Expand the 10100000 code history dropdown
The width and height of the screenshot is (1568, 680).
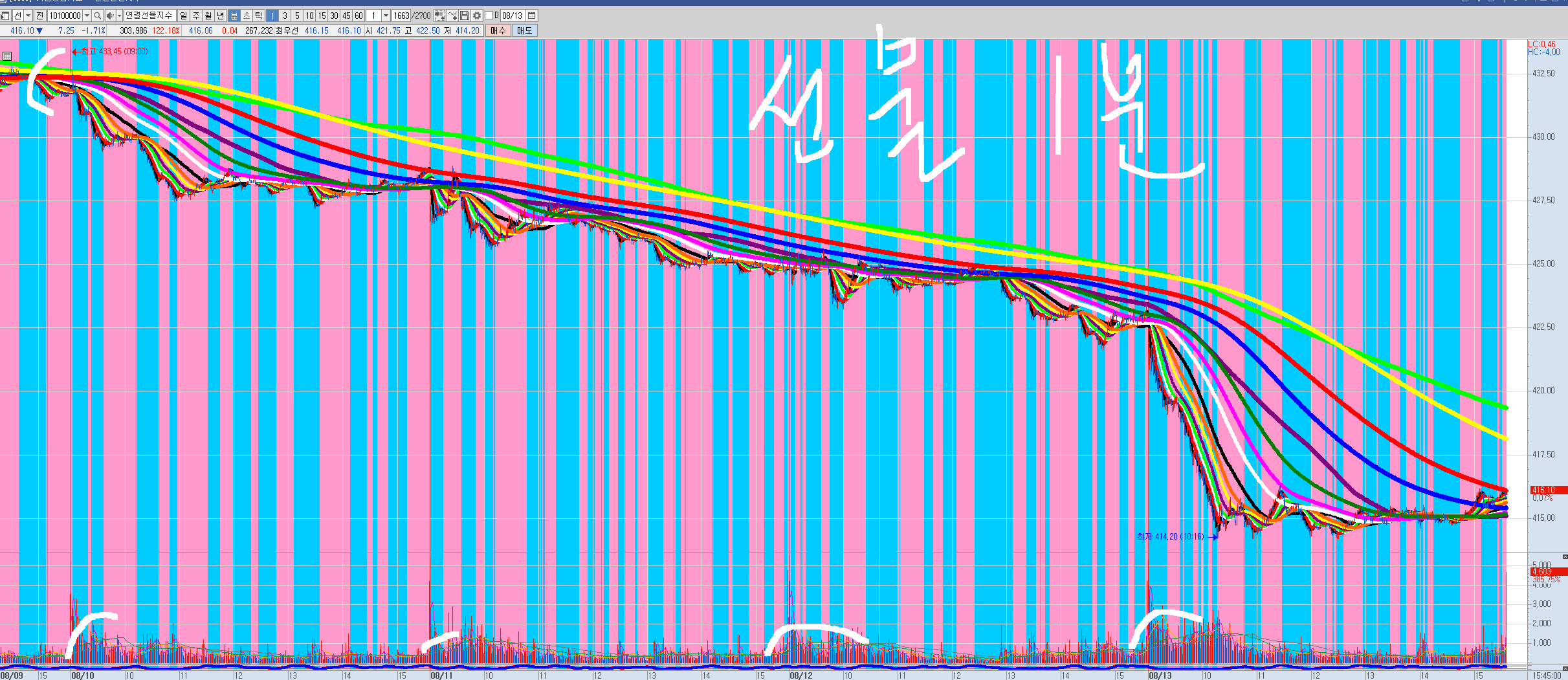click(x=87, y=16)
